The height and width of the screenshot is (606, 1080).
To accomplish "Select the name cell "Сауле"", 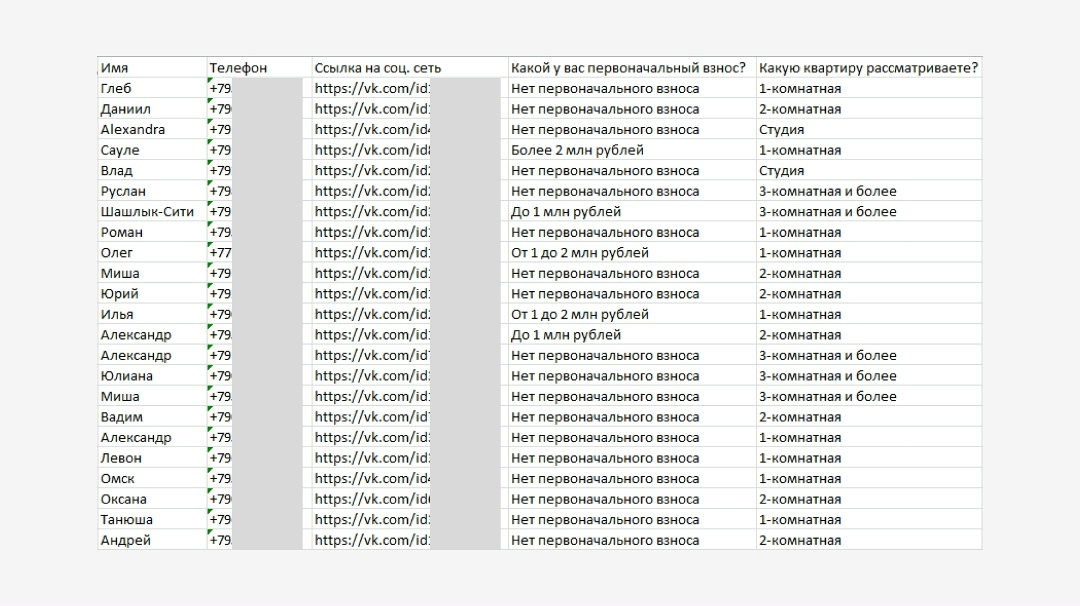I will click(x=120, y=150).
